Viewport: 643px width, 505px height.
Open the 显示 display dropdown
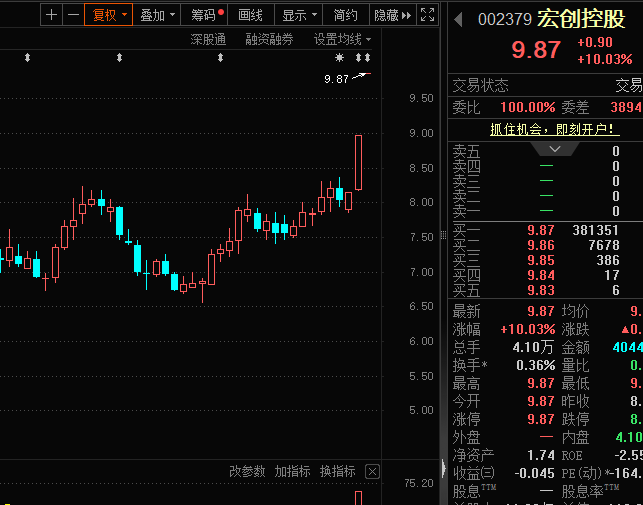299,15
